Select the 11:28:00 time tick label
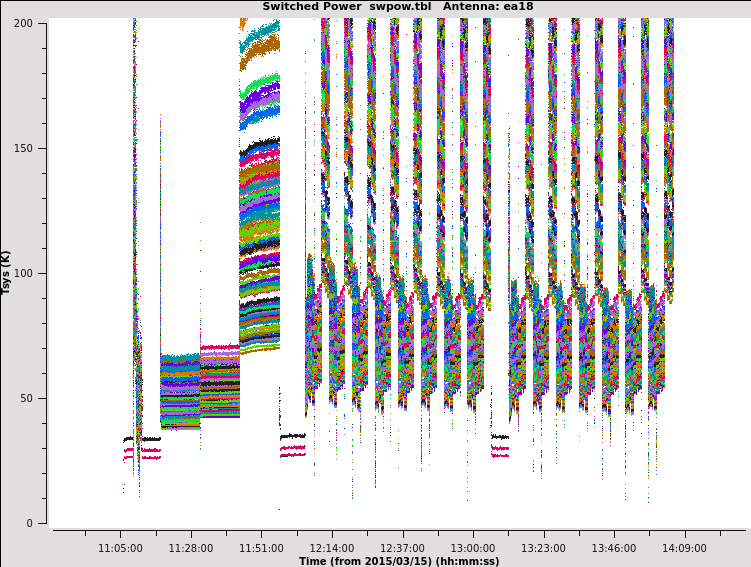The image size is (751, 567). click(x=190, y=548)
